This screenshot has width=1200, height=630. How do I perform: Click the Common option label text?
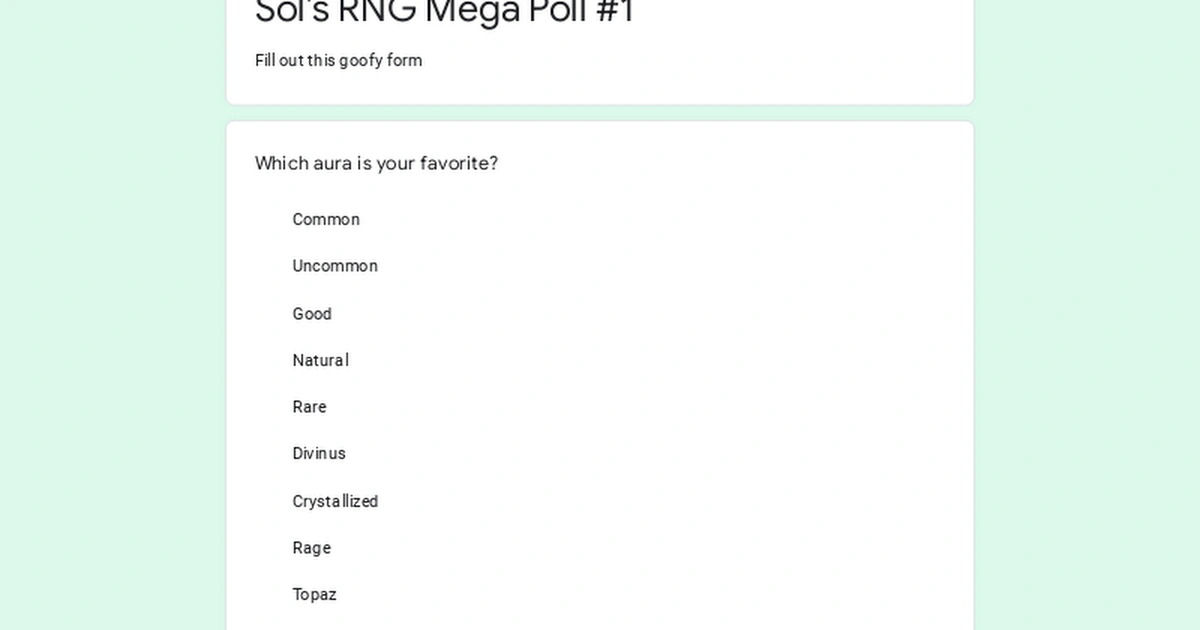pos(326,219)
